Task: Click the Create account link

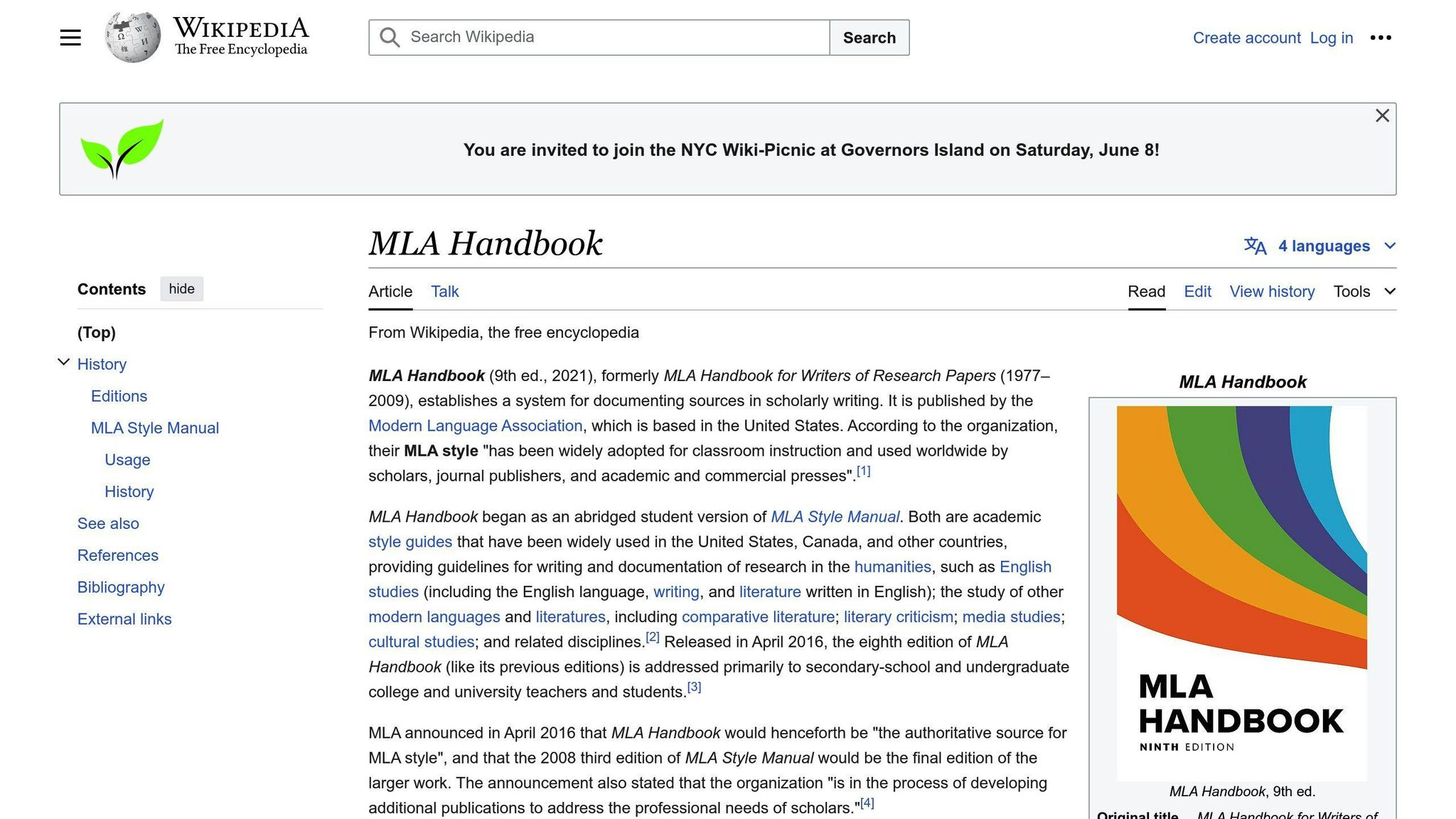Action: pyautogui.click(x=1246, y=37)
